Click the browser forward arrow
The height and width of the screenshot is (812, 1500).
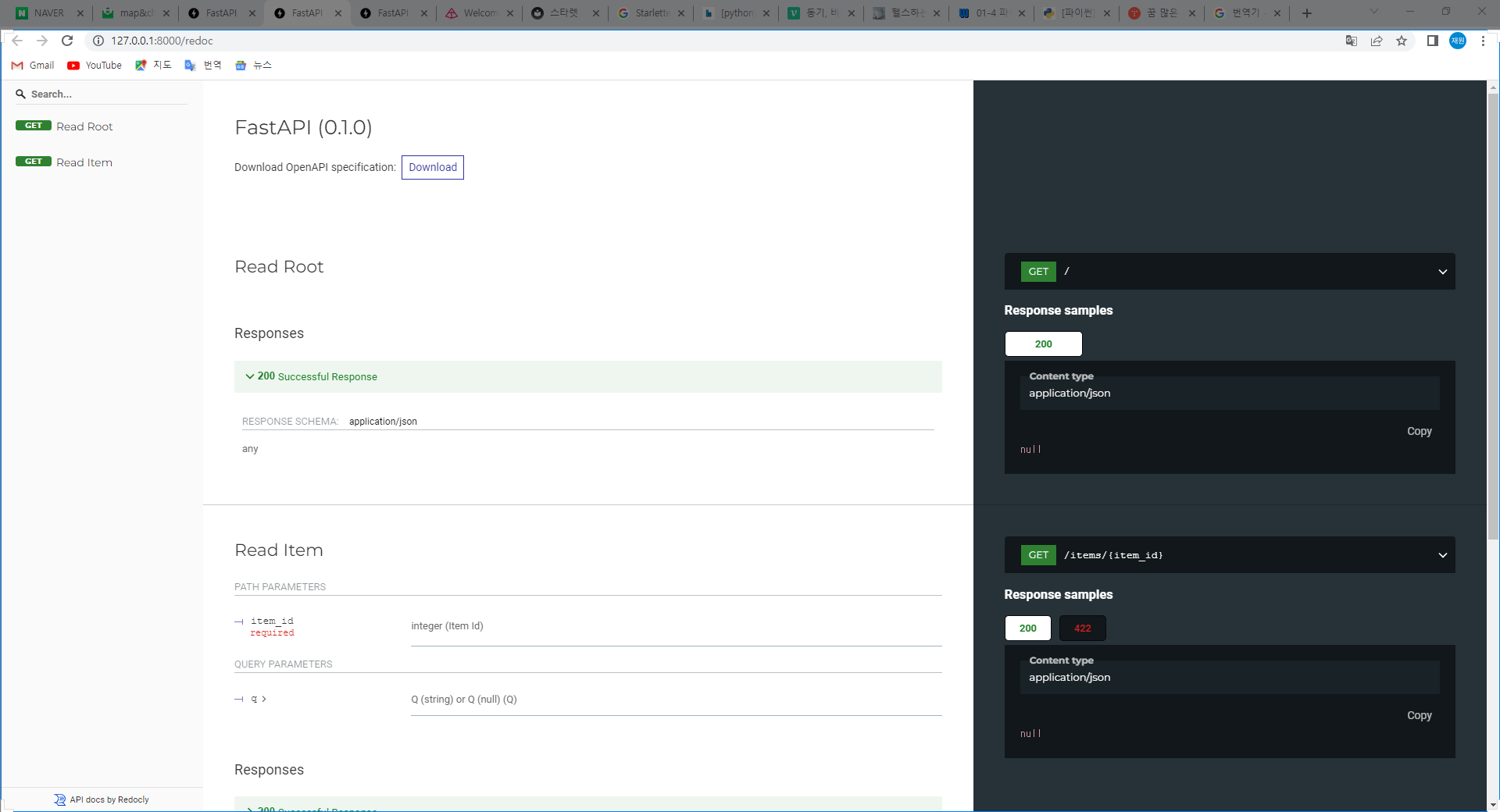click(42, 41)
